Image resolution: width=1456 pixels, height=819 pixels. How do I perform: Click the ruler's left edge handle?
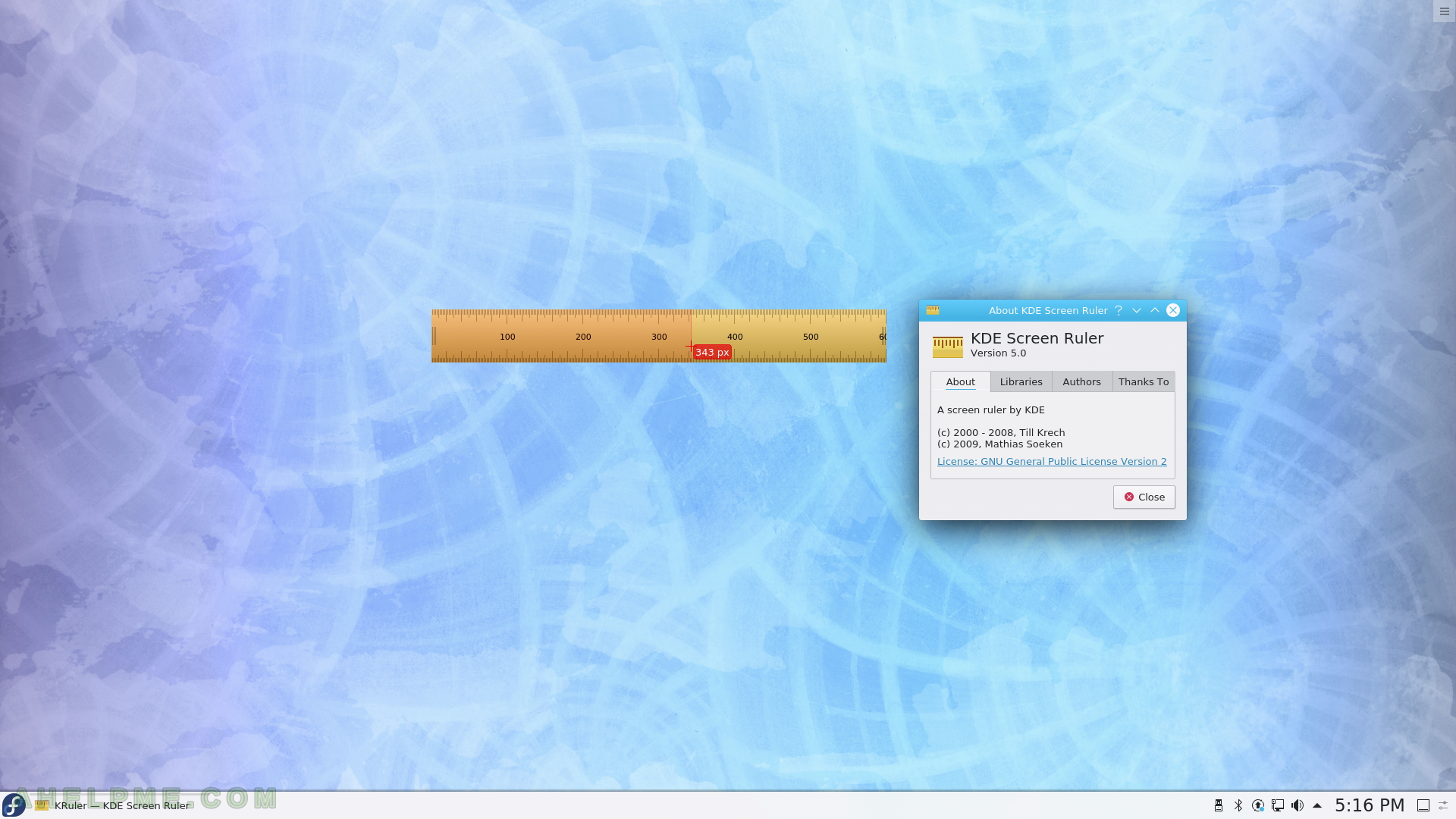tap(434, 336)
